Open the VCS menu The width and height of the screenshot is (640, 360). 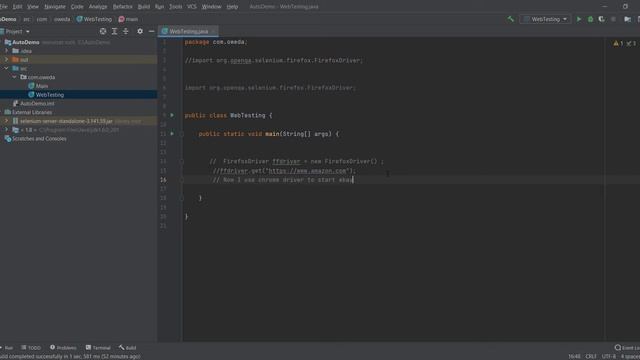pos(192,7)
